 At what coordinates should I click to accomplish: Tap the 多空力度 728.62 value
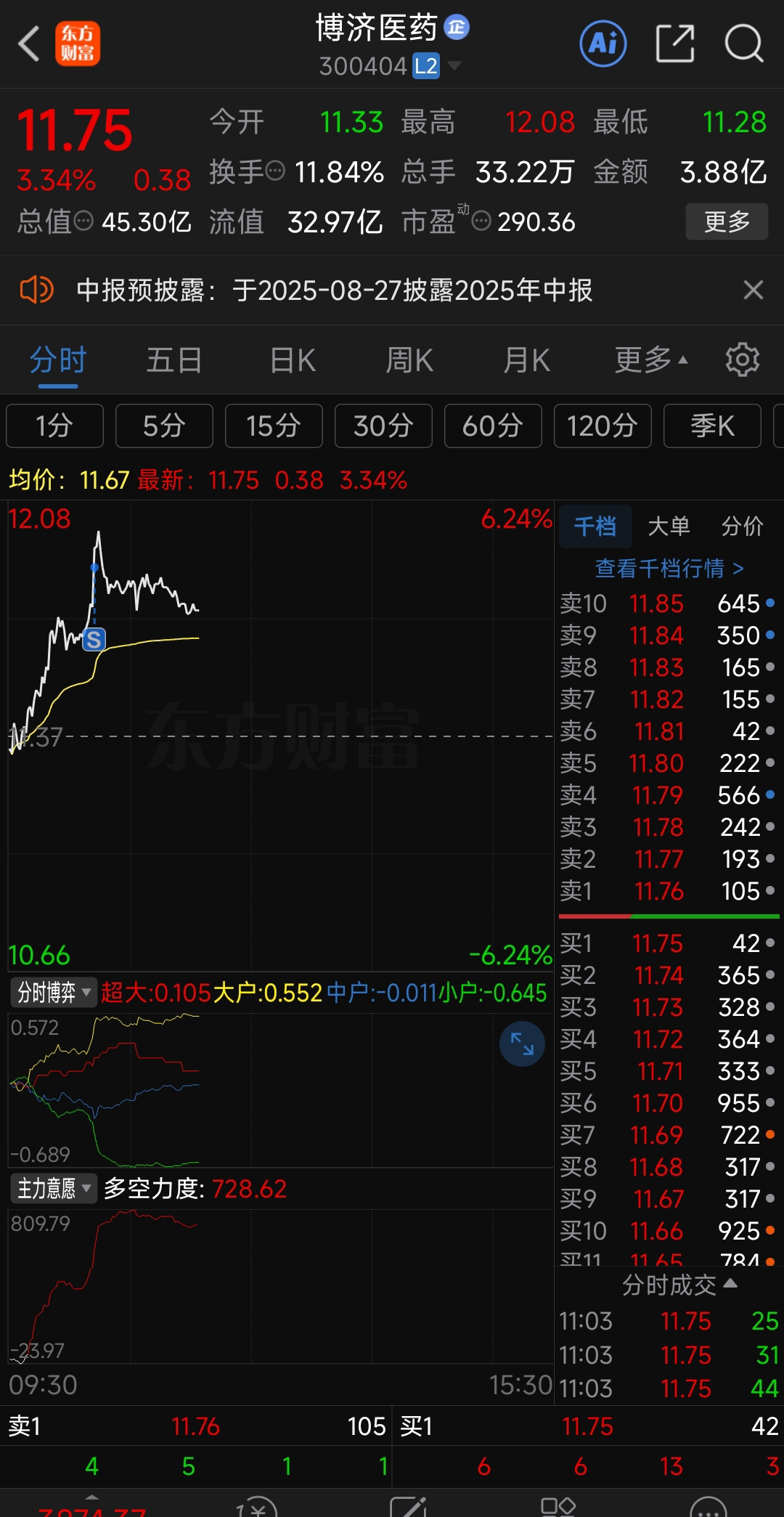coord(249,1189)
